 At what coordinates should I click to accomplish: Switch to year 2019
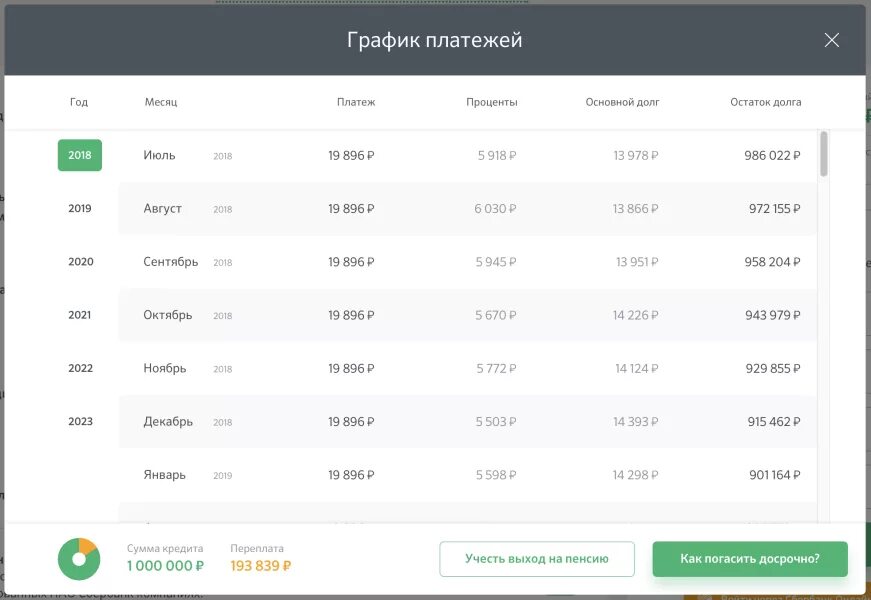(x=79, y=208)
